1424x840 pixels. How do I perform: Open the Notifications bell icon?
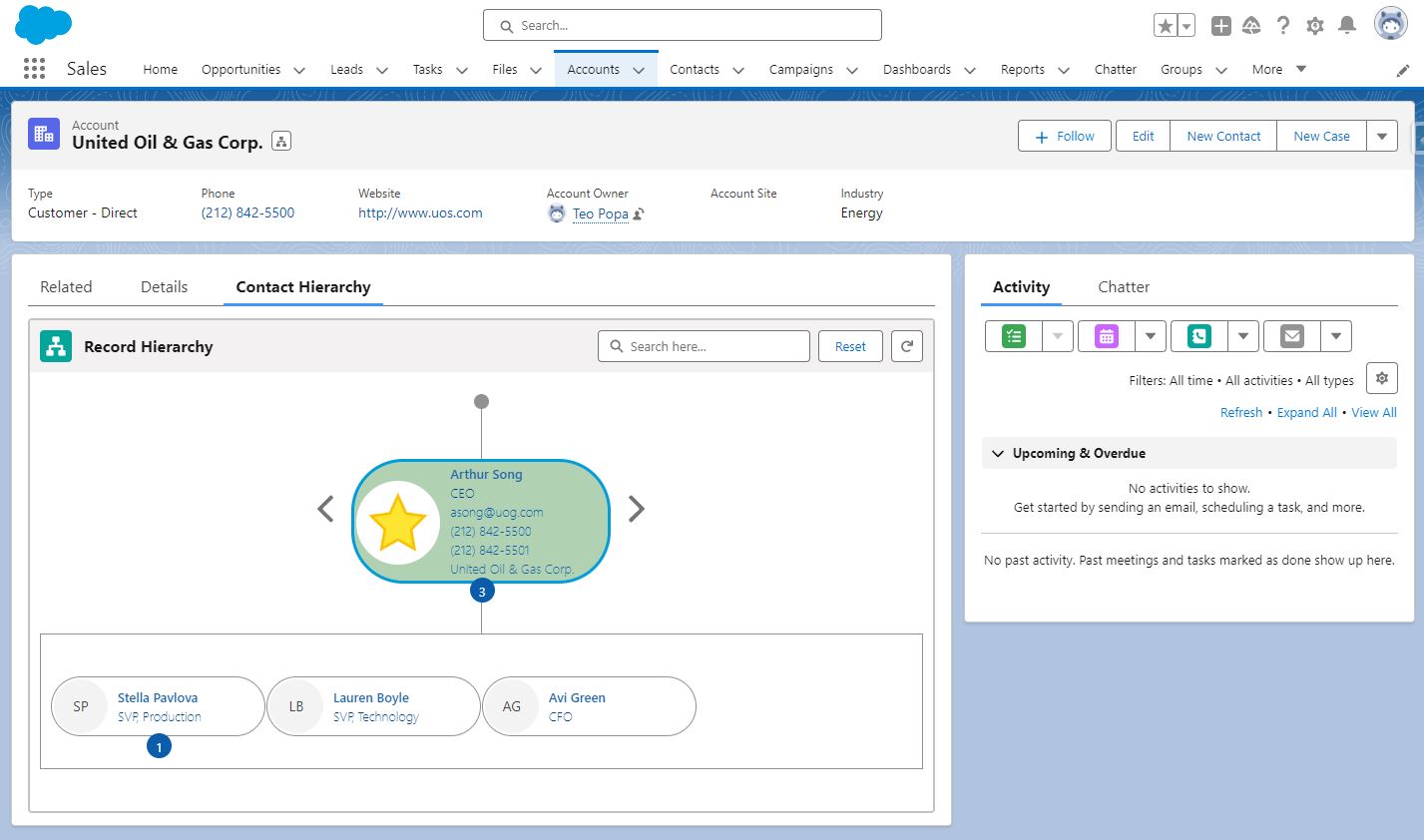pyautogui.click(x=1347, y=26)
